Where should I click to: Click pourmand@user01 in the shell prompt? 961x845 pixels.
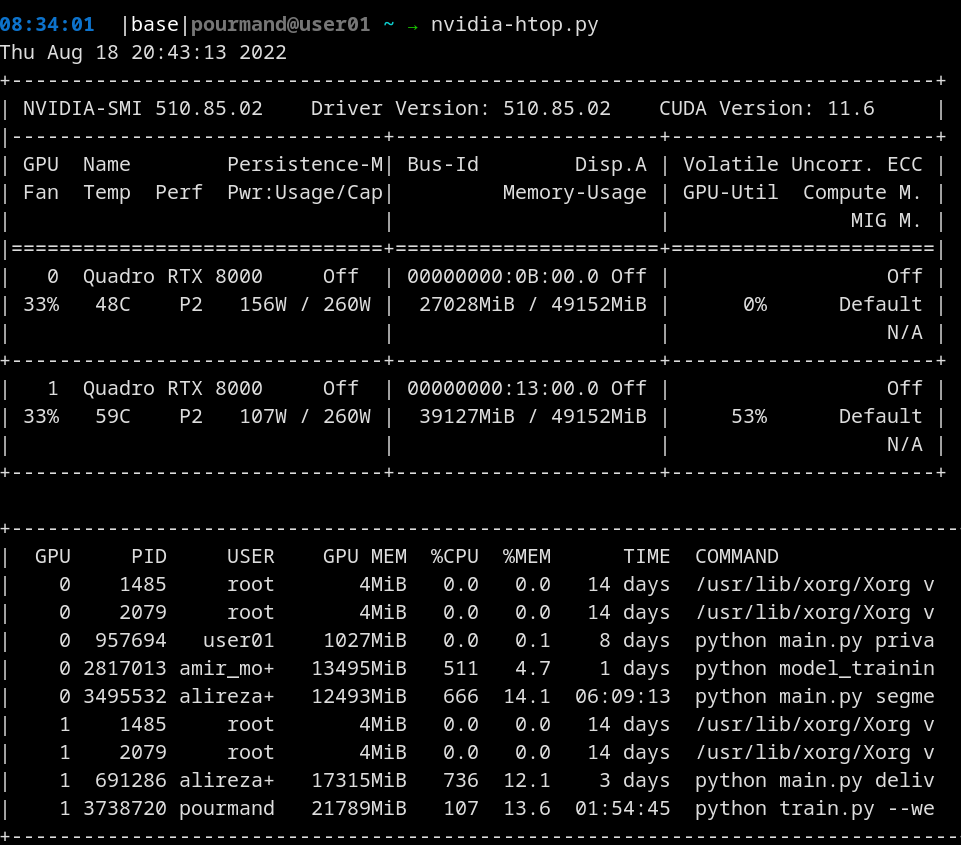(281, 25)
